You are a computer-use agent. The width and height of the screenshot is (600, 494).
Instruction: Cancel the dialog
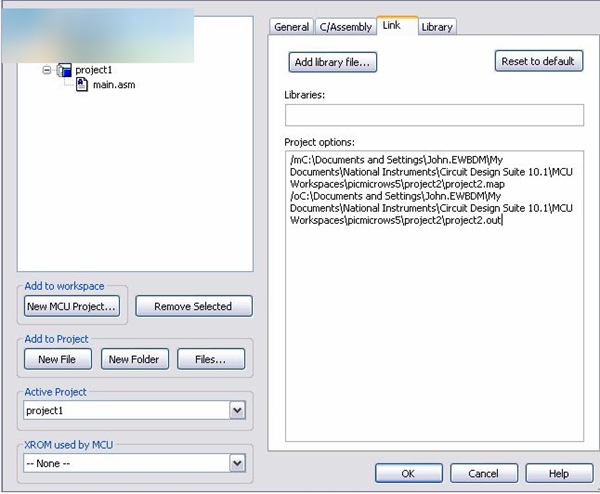tap(484, 473)
